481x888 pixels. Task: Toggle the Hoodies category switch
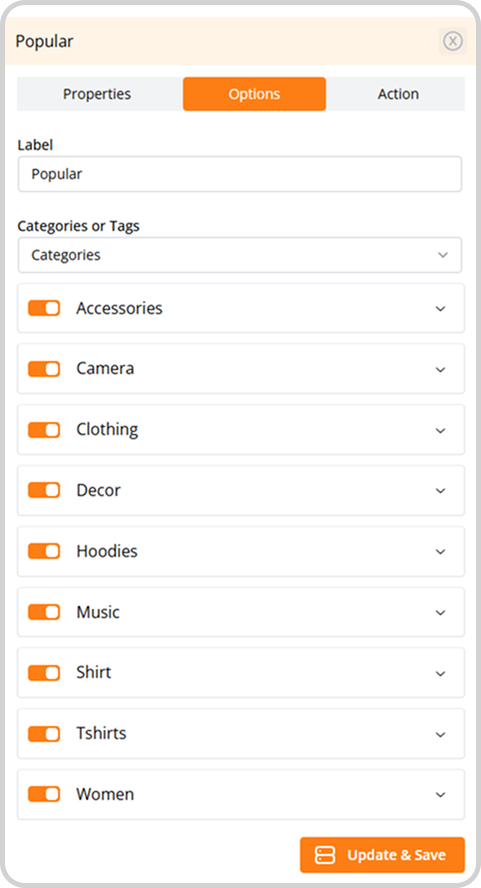click(44, 551)
